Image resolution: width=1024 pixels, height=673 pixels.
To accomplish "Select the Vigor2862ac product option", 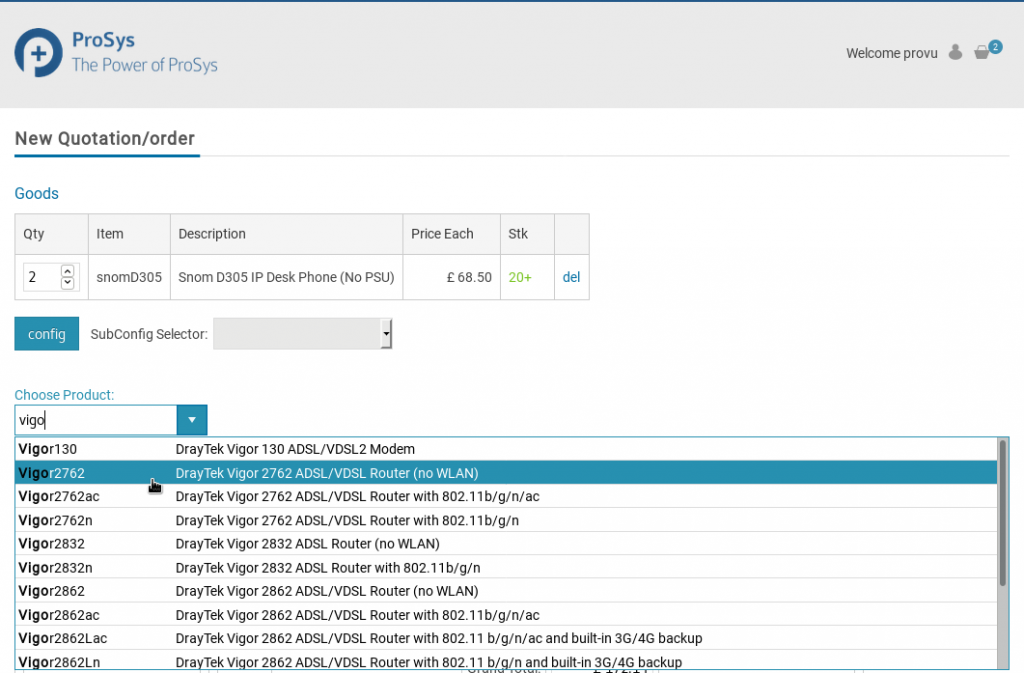I will pos(506,615).
